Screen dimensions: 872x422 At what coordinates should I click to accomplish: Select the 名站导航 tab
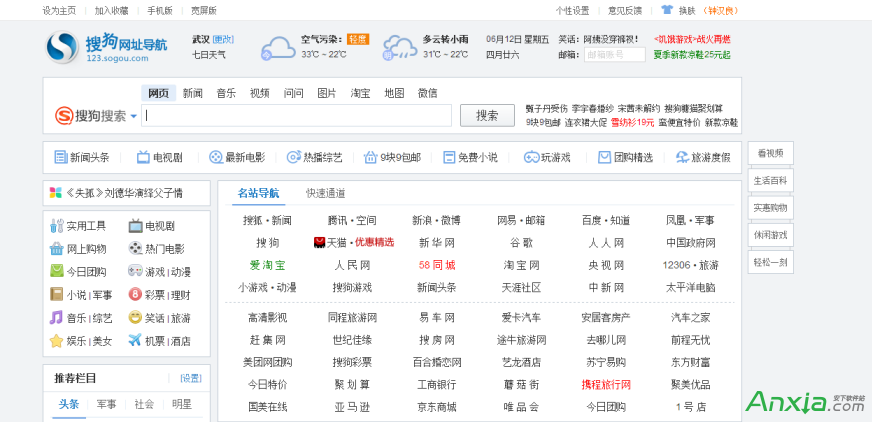point(258,193)
